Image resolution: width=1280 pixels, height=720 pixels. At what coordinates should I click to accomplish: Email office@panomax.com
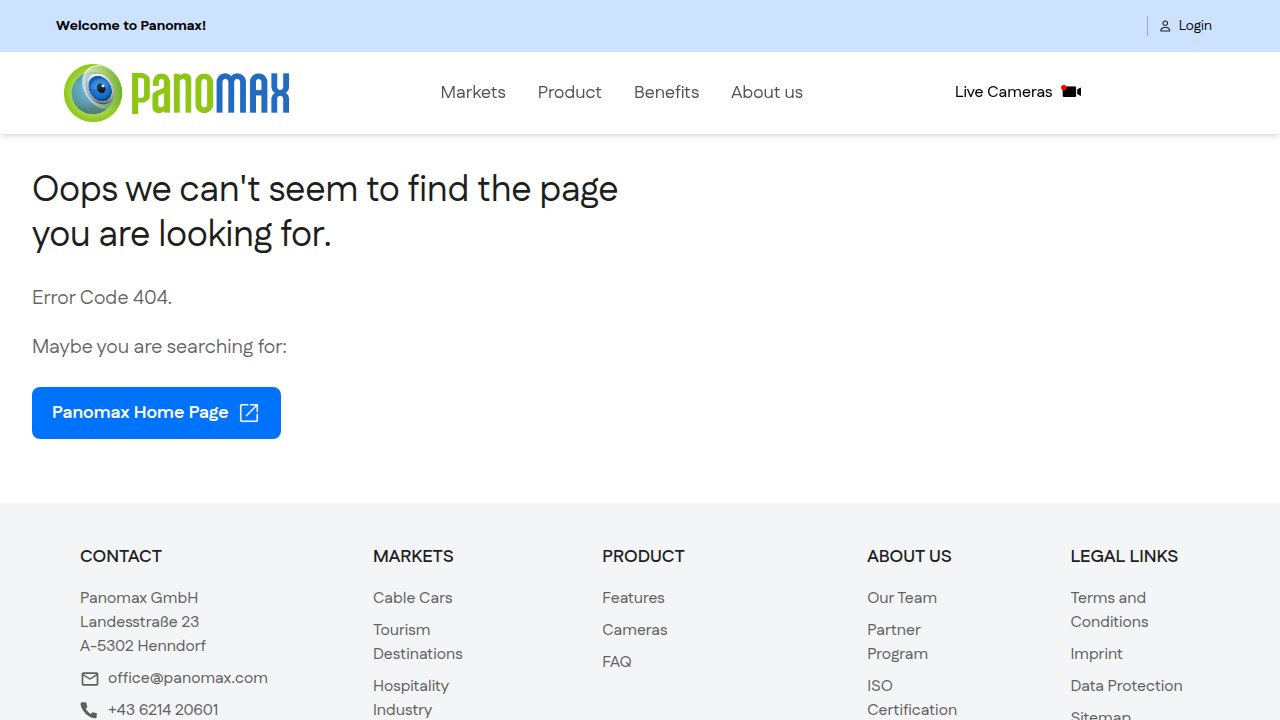pyautogui.click(x=188, y=678)
